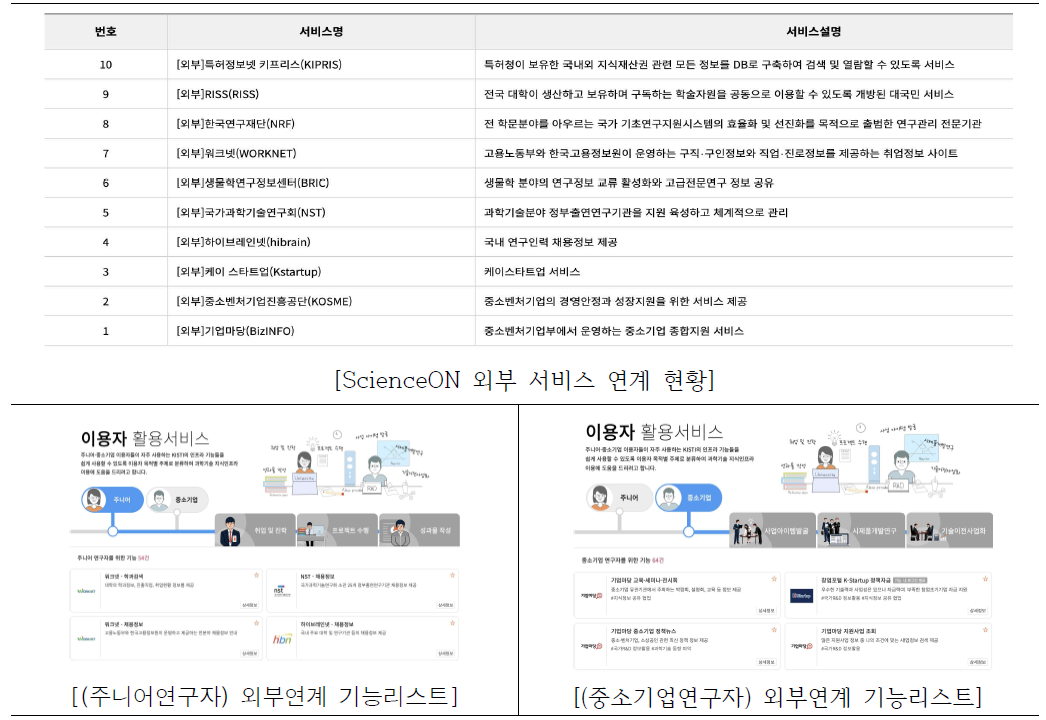Open 상세정보 on 워크넷 - 학과검색 card
This screenshot has width=1046, height=720.
[249, 605]
